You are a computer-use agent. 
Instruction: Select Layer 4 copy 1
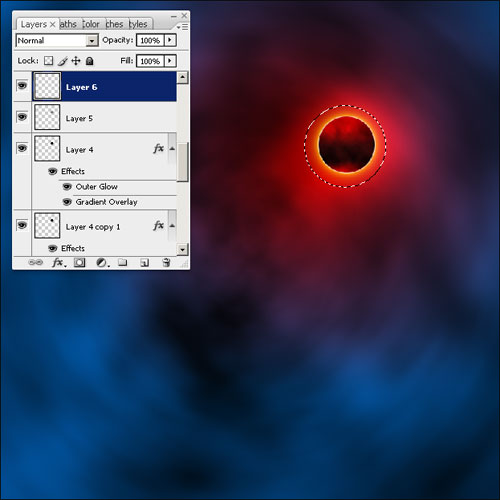coord(104,226)
